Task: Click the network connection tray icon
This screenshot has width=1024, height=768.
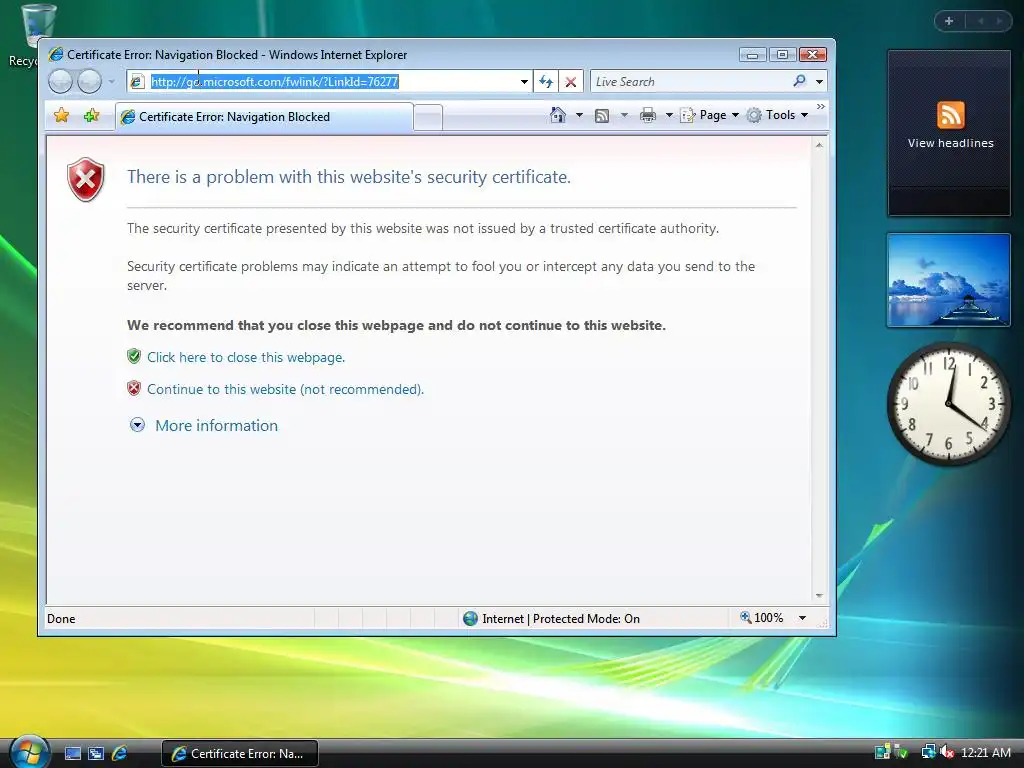Action: point(928,752)
